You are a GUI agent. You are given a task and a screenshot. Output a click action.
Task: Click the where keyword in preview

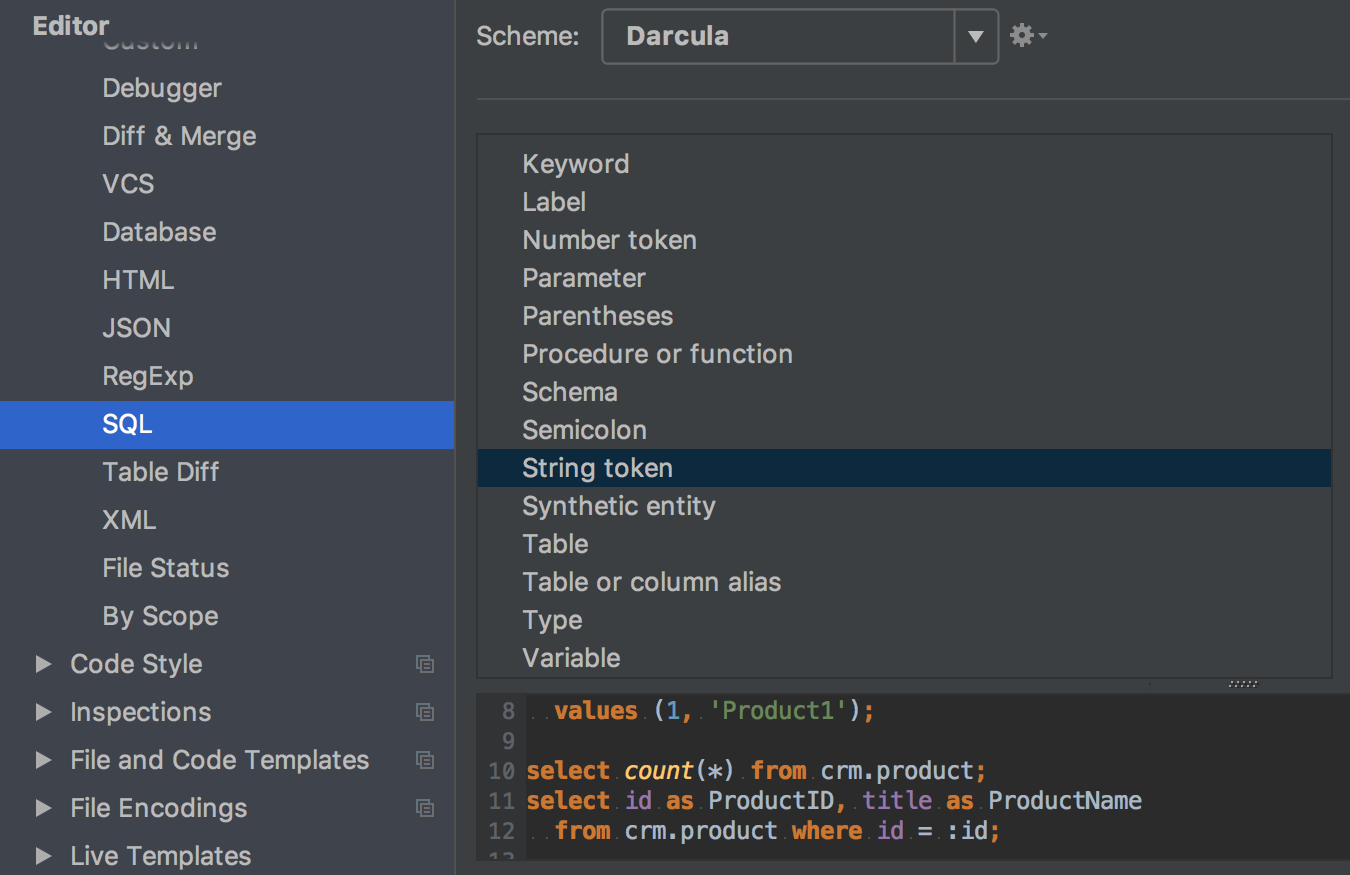coord(827,831)
